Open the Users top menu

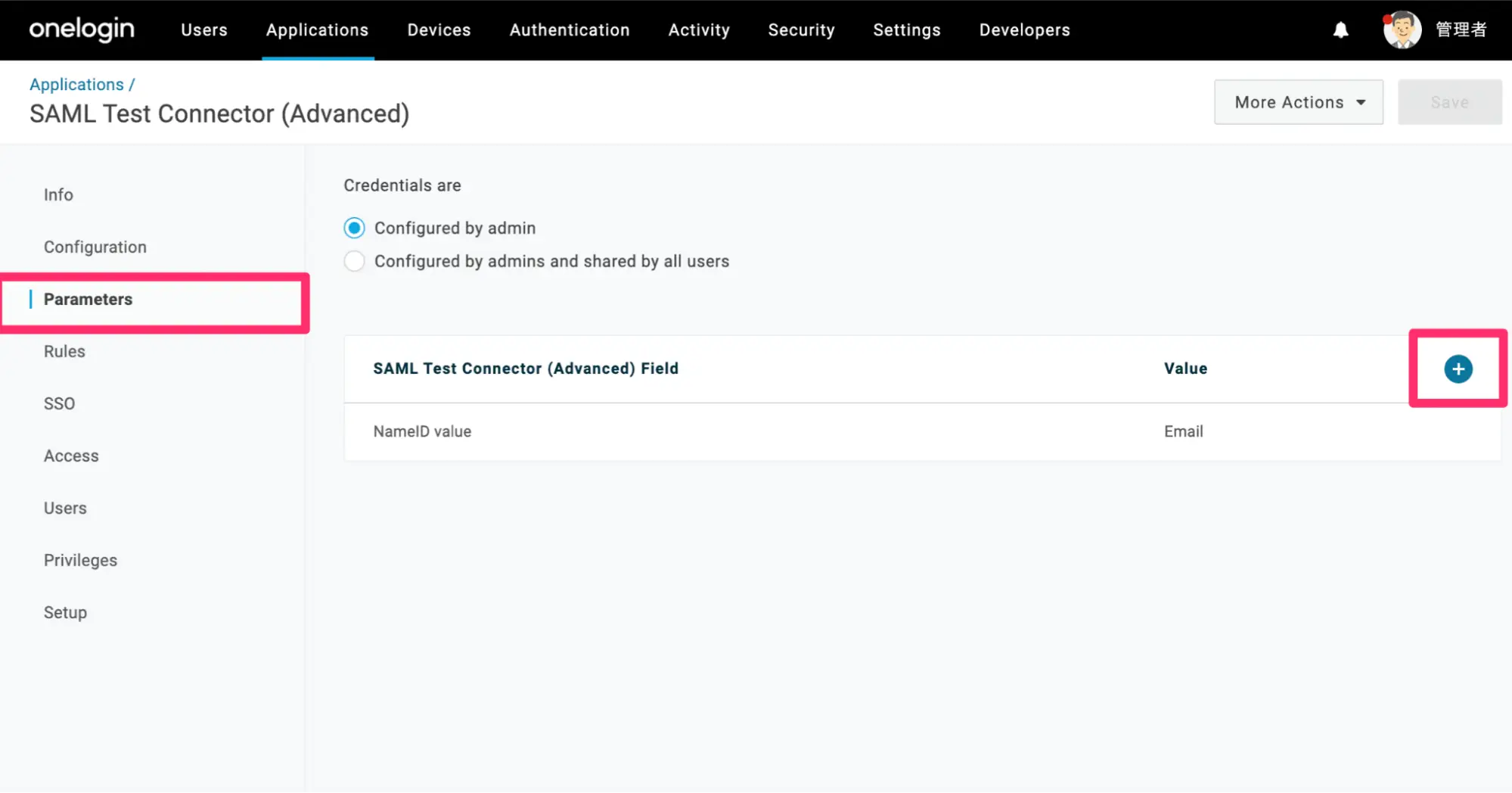(x=203, y=30)
